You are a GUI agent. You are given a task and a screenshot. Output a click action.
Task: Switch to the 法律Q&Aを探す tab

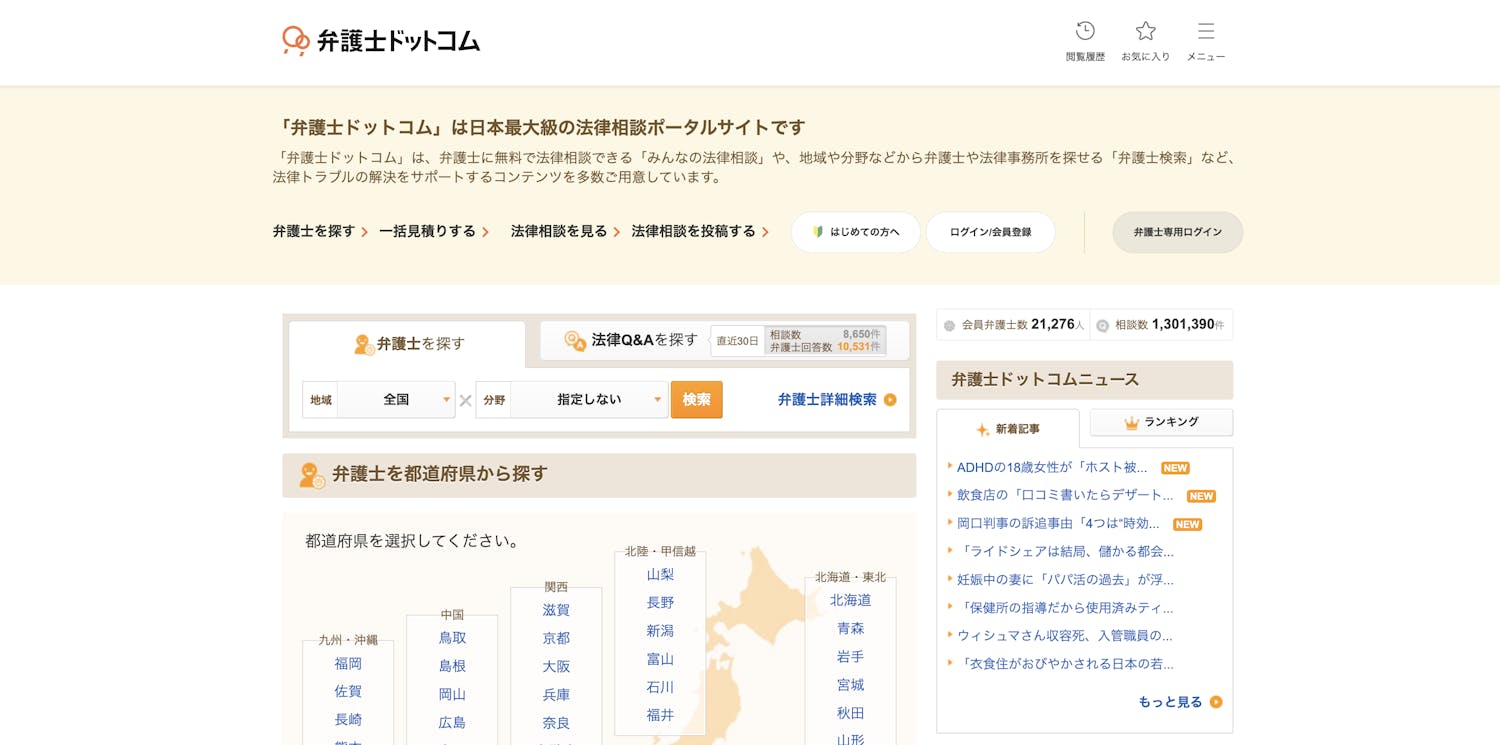(632, 340)
